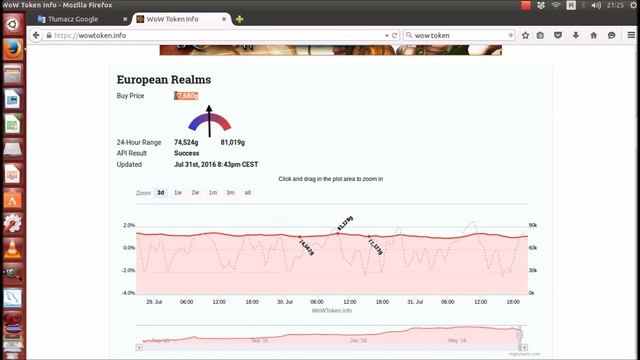Click the Firefox icon in the dock
The image size is (640, 360).
coord(12,49)
